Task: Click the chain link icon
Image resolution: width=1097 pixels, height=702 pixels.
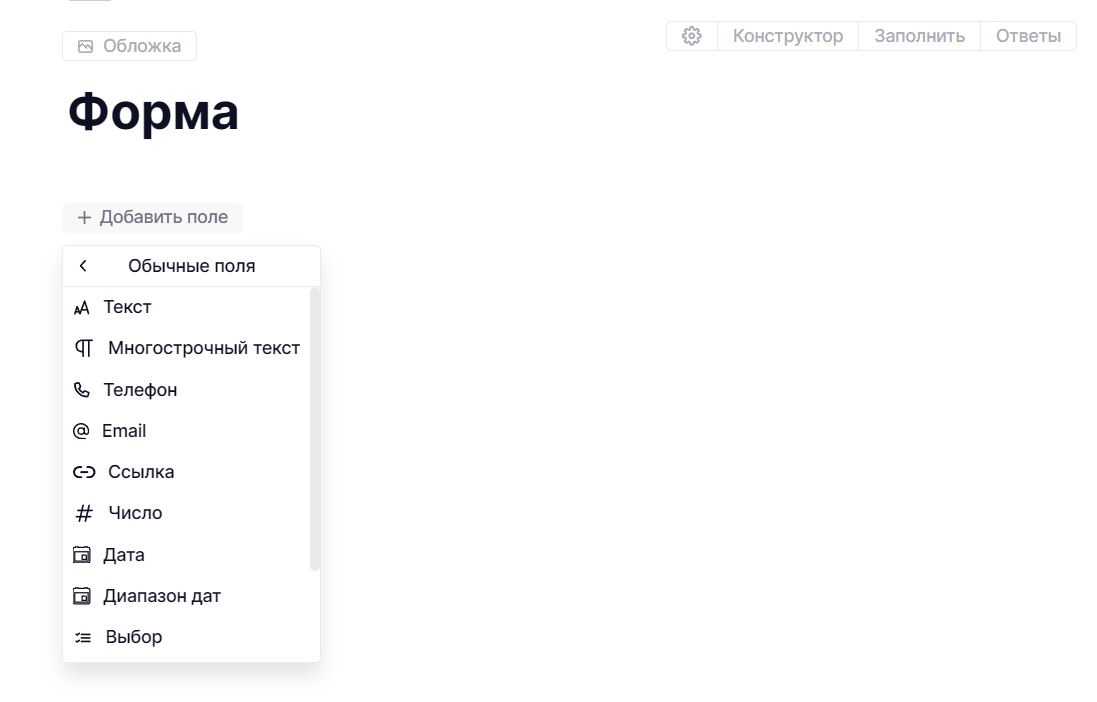Action: click(x=84, y=472)
